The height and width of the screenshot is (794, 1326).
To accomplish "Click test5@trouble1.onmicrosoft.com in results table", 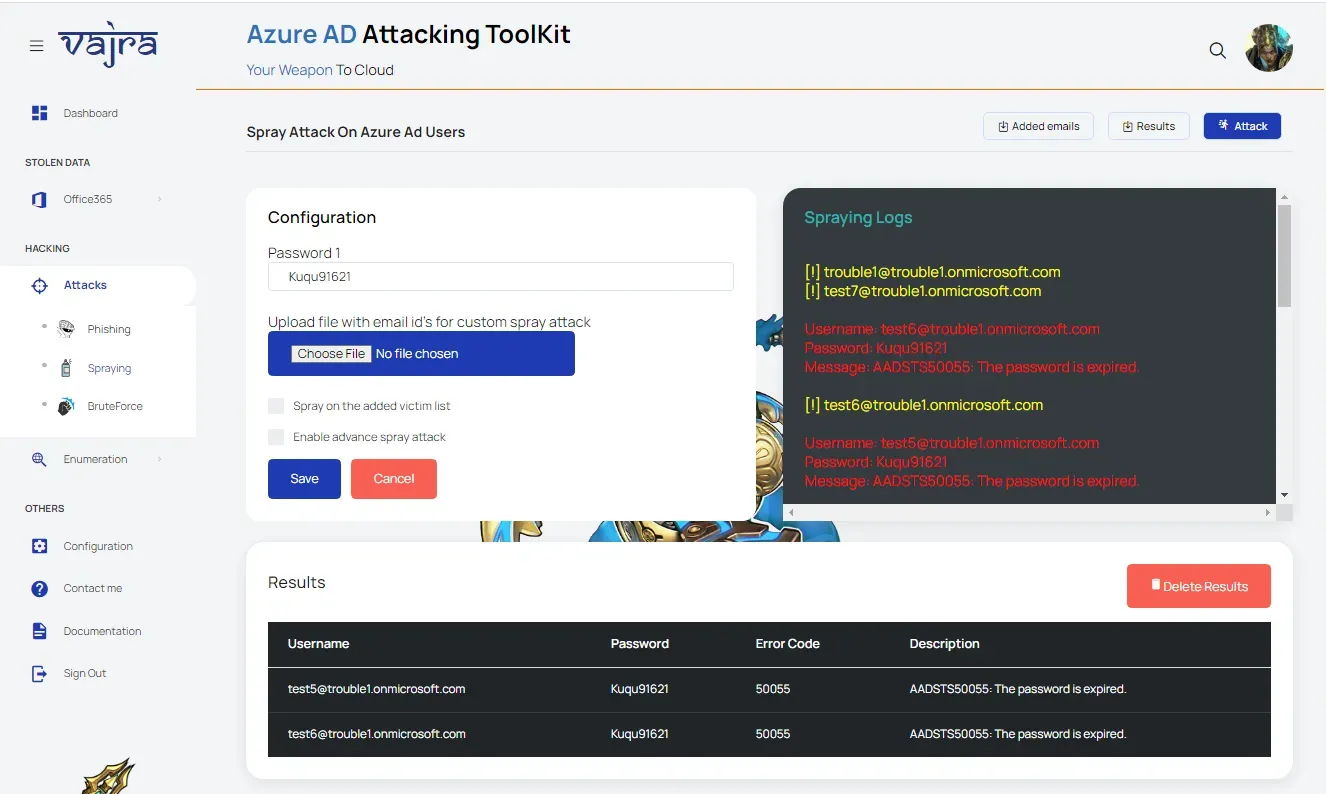I will click(376, 689).
